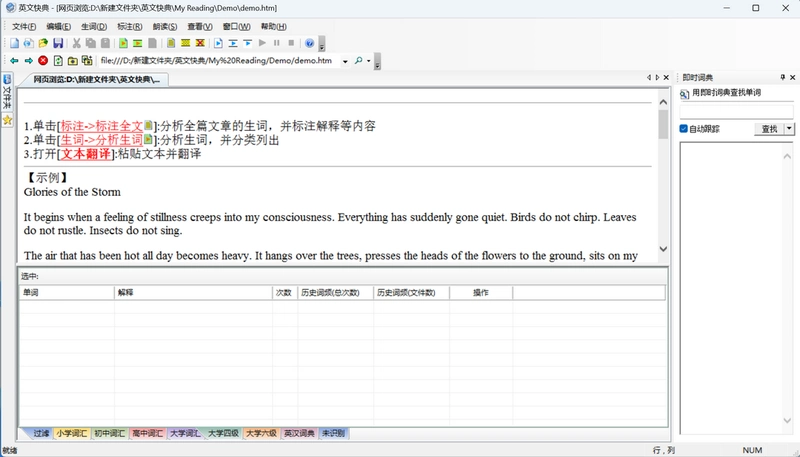800x457 pixels.
Task: Expand the address bar URL dropdown
Action: (345, 61)
